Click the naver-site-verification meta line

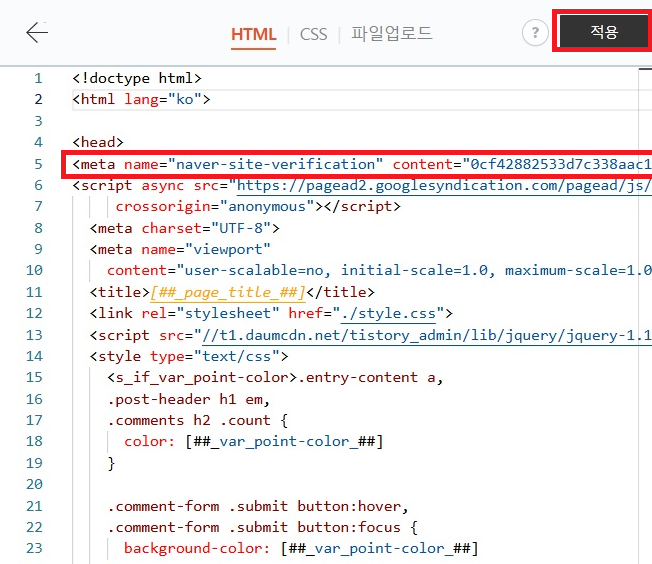point(362,164)
